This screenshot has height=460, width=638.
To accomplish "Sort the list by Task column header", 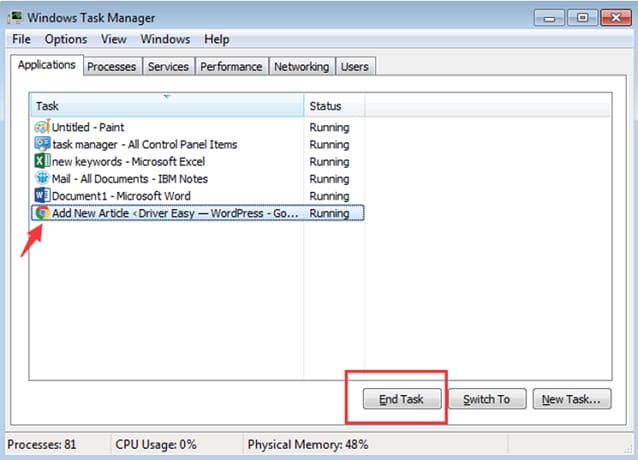I will (167, 106).
